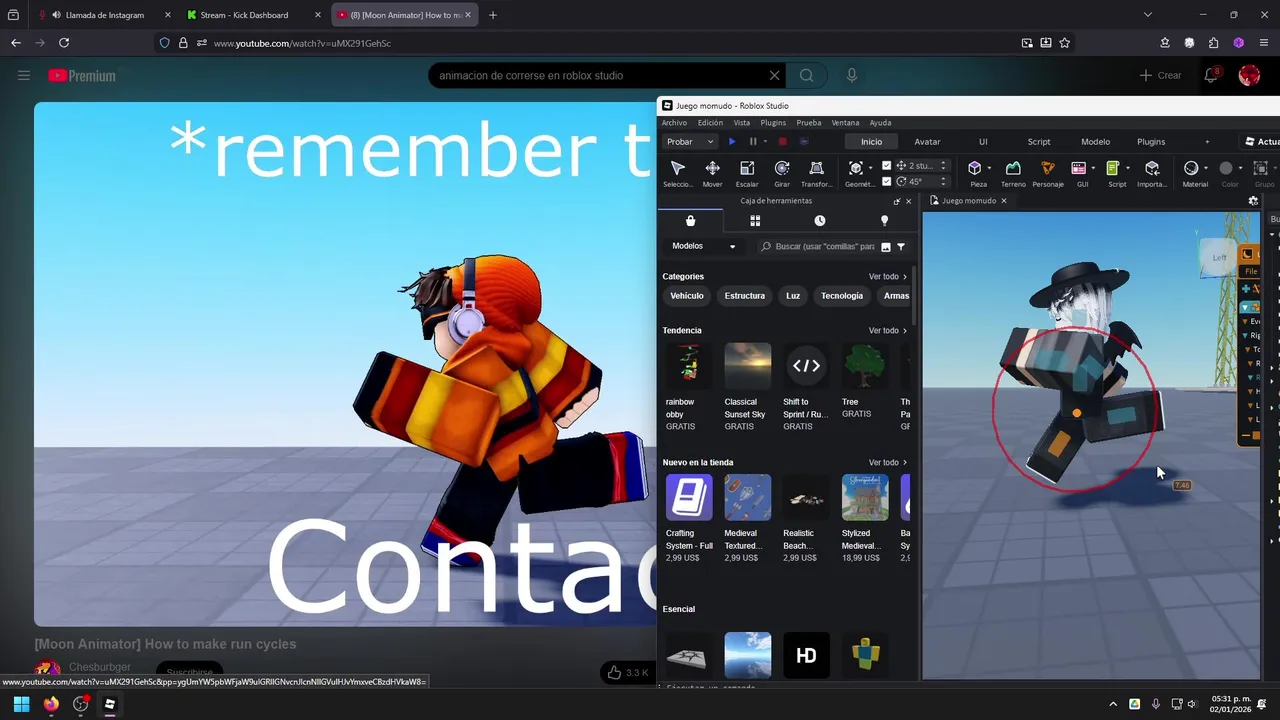Open the Plugins menu in the menu bar
Screen dimensions: 1280x720
tap(773, 123)
